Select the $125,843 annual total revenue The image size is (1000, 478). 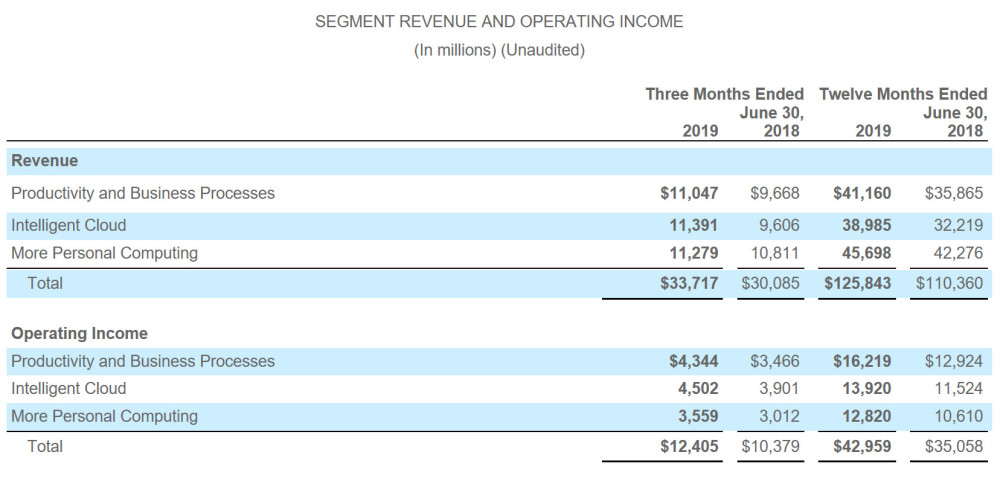[858, 283]
